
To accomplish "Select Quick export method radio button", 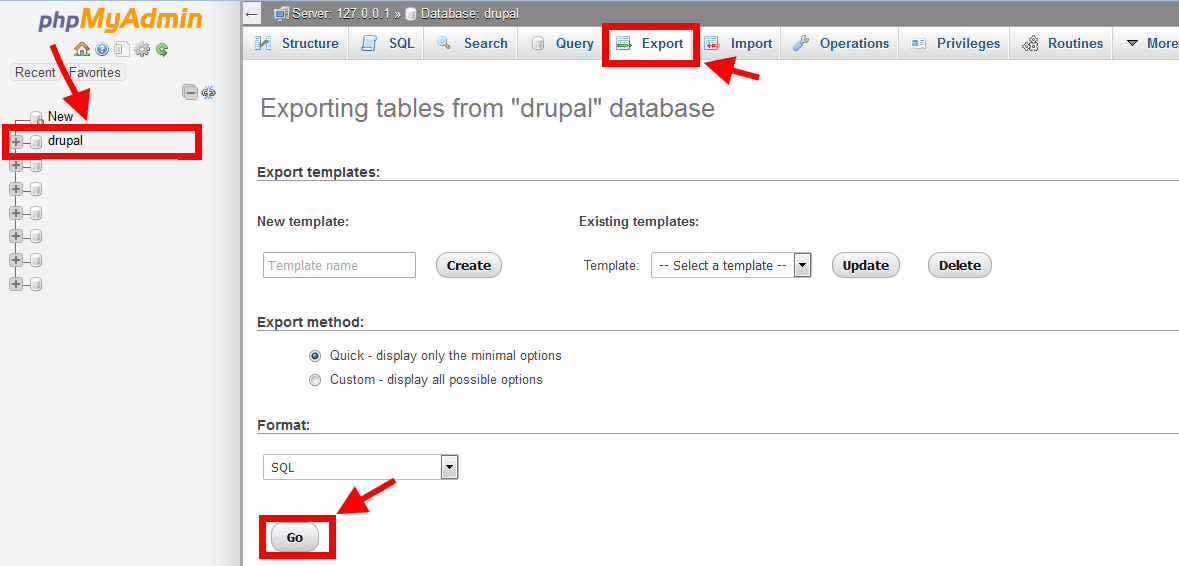I will coord(315,356).
